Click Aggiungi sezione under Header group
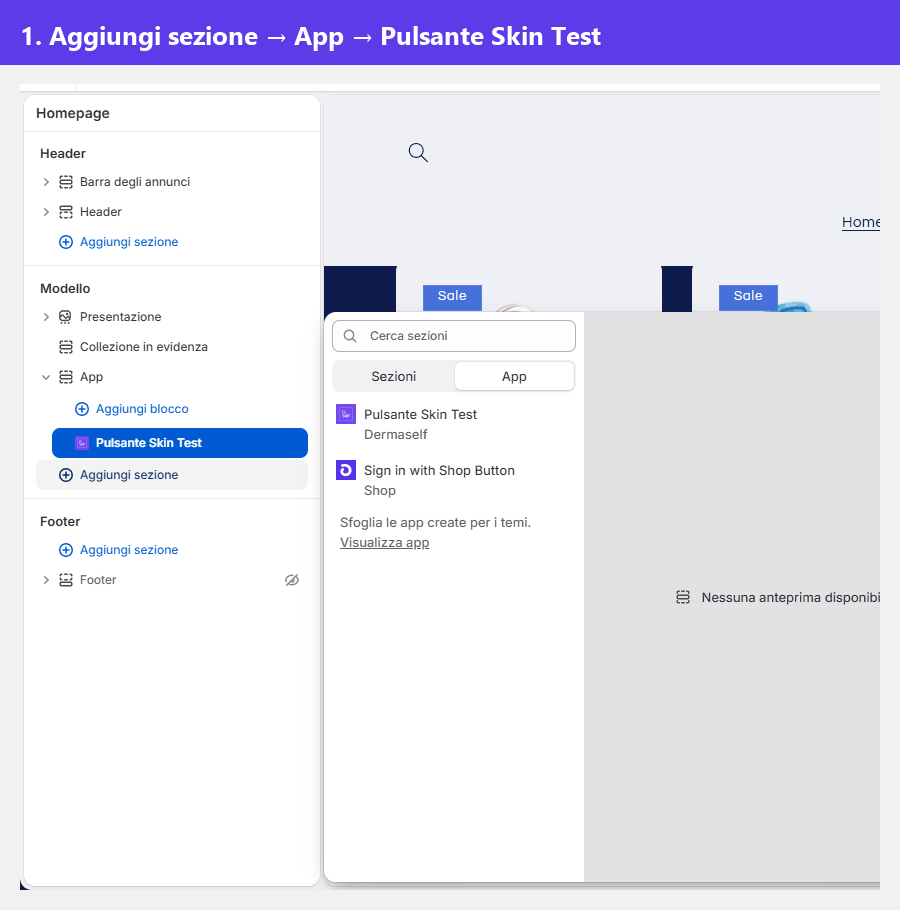Image resolution: width=900 pixels, height=910 pixels. coord(129,242)
